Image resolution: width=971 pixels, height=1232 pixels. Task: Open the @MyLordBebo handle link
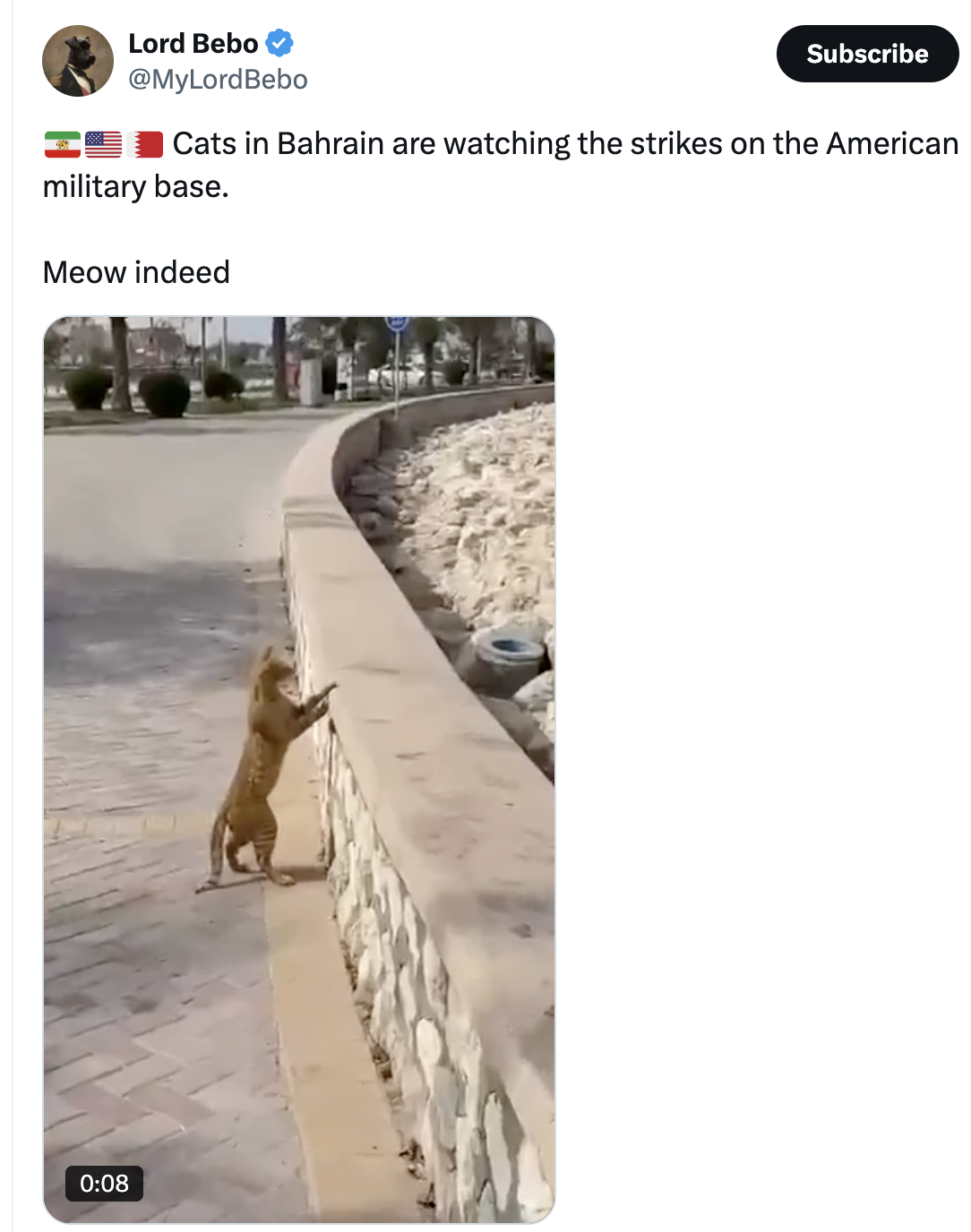[218, 80]
